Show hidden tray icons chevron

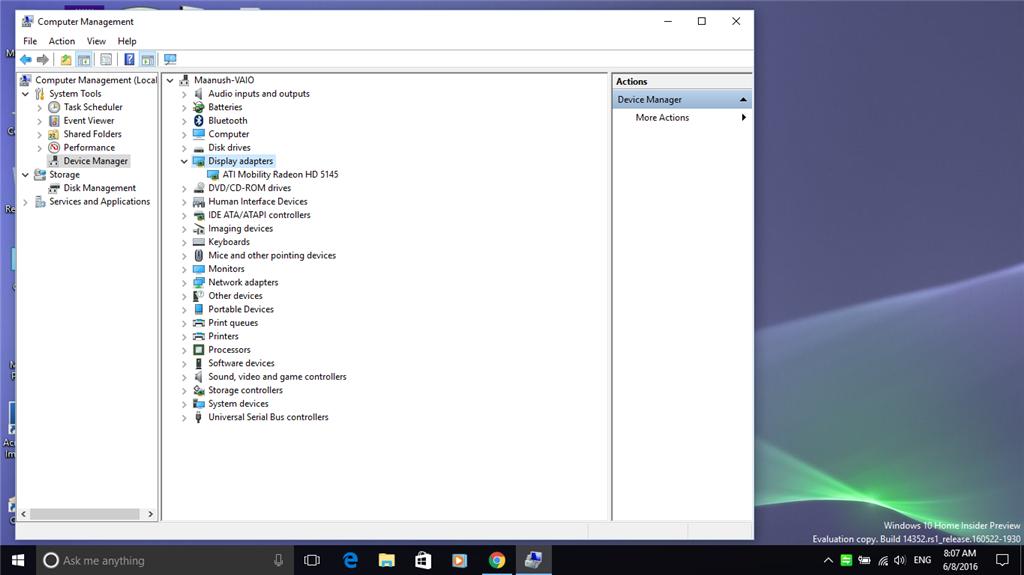click(828, 560)
